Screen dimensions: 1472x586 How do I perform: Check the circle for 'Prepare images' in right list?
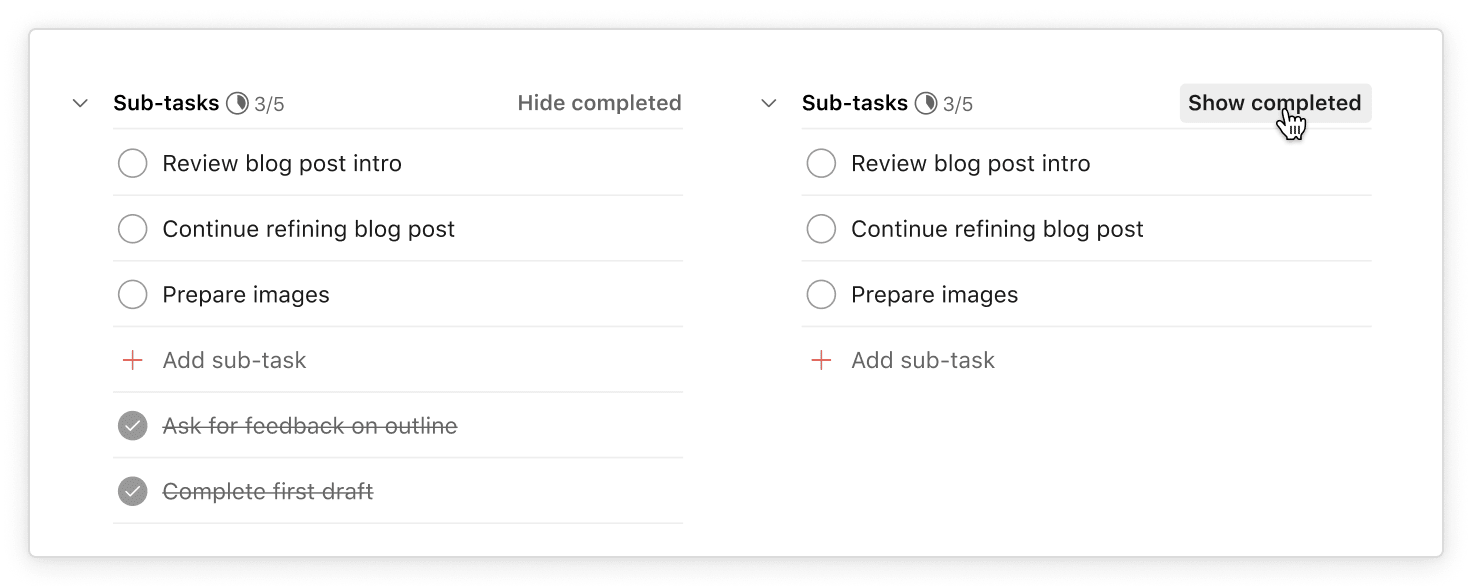click(821, 294)
